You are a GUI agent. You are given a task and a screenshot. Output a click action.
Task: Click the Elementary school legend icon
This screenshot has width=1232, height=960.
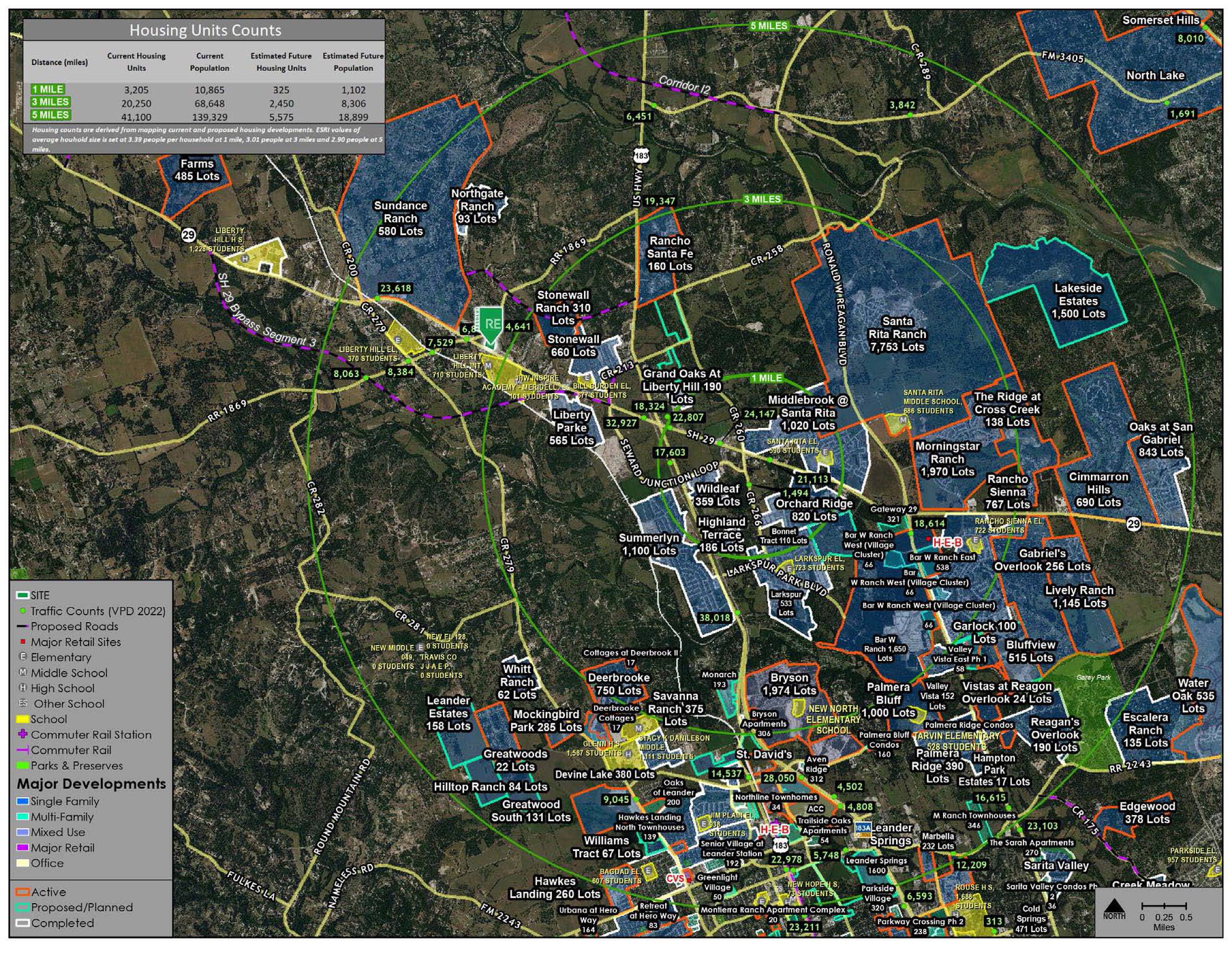[x=23, y=657]
